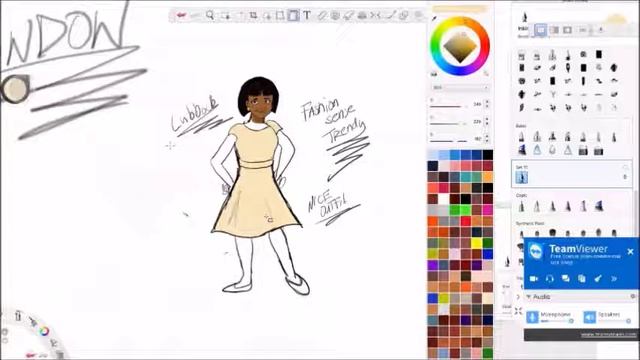Select the first Copic marker brush
The height and width of the screenshot is (360, 640).
522,206
